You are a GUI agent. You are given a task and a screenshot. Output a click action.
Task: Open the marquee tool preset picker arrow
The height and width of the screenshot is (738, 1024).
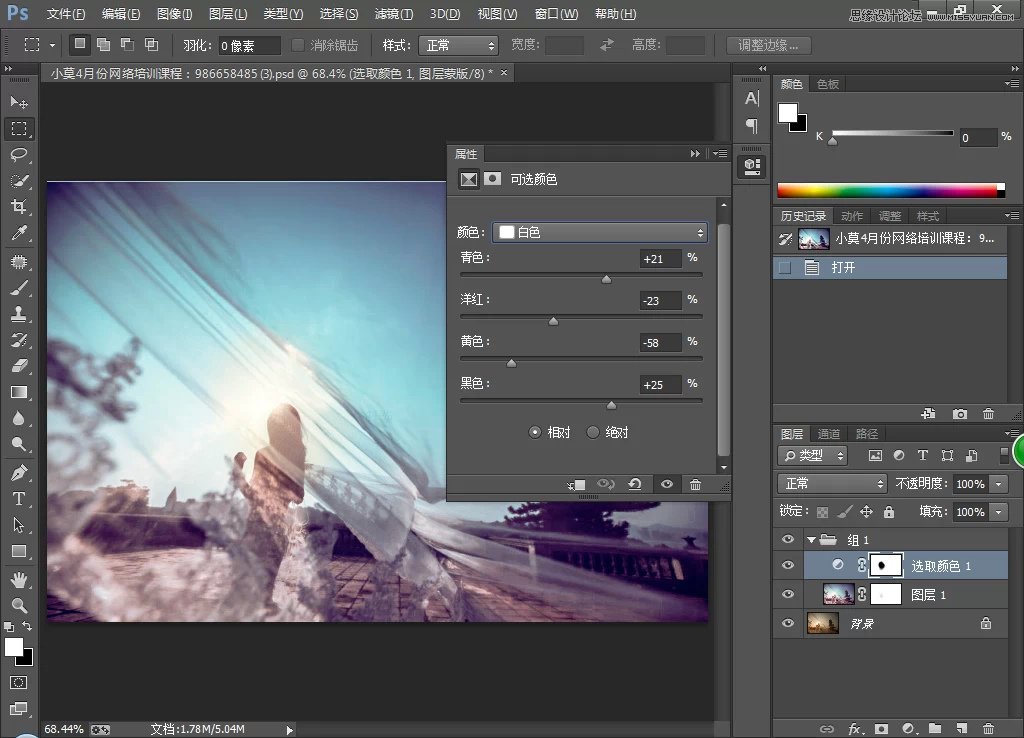(x=52, y=45)
